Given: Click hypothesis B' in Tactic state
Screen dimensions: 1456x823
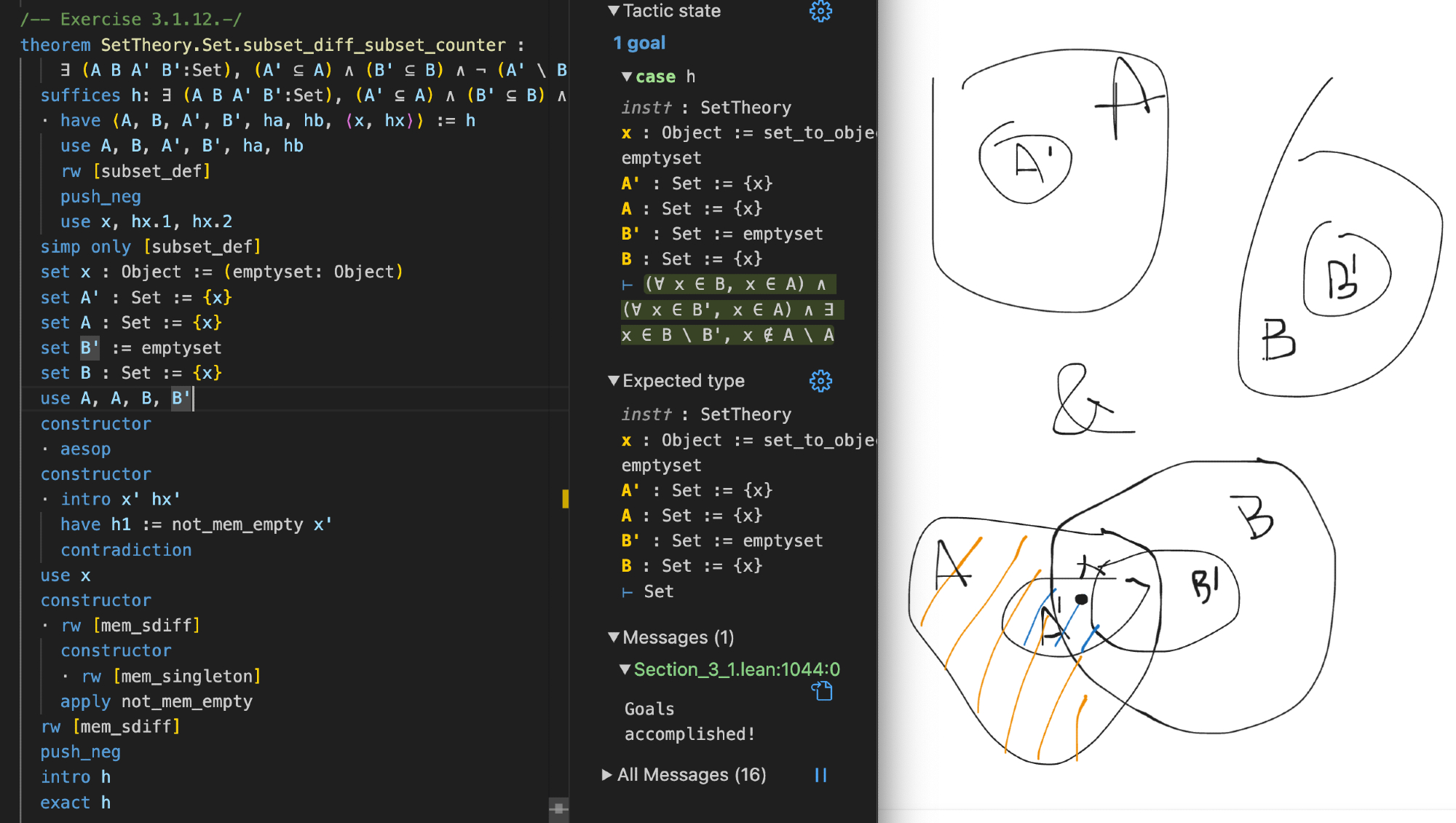Looking at the screenshot, I should 630,234.
